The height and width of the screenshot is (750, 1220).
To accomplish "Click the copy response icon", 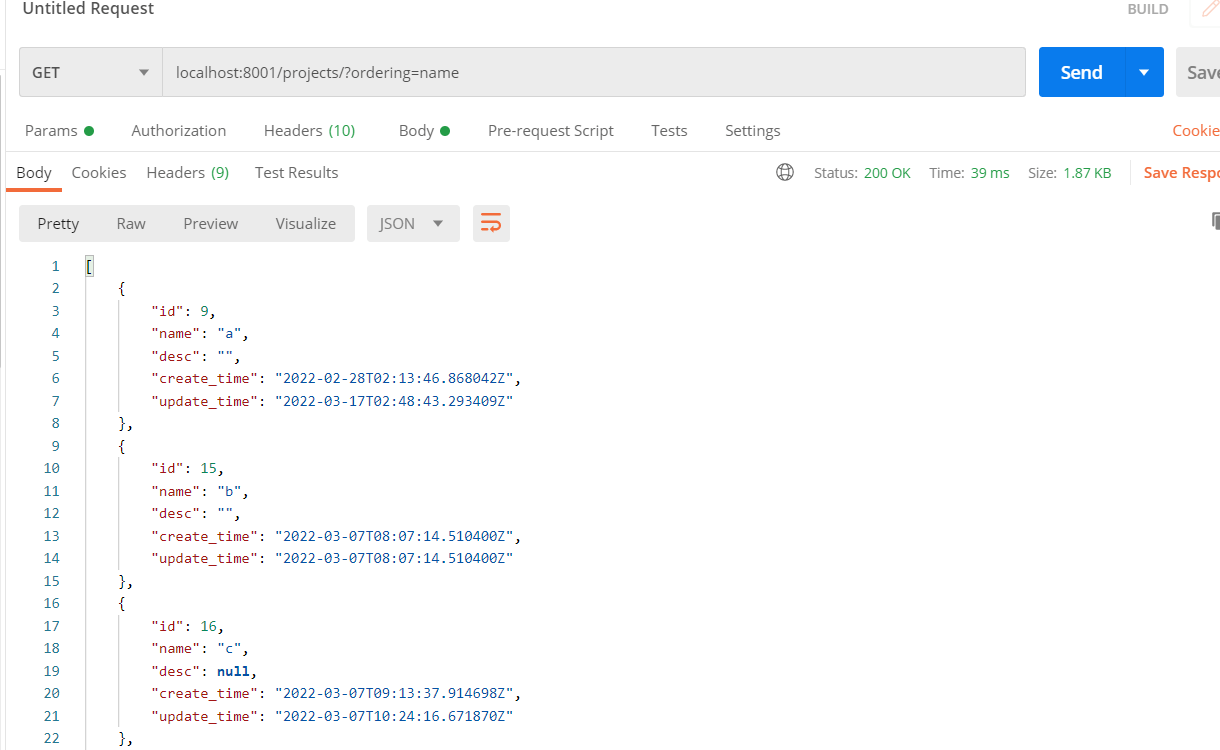I will [x=1215, y=221].
